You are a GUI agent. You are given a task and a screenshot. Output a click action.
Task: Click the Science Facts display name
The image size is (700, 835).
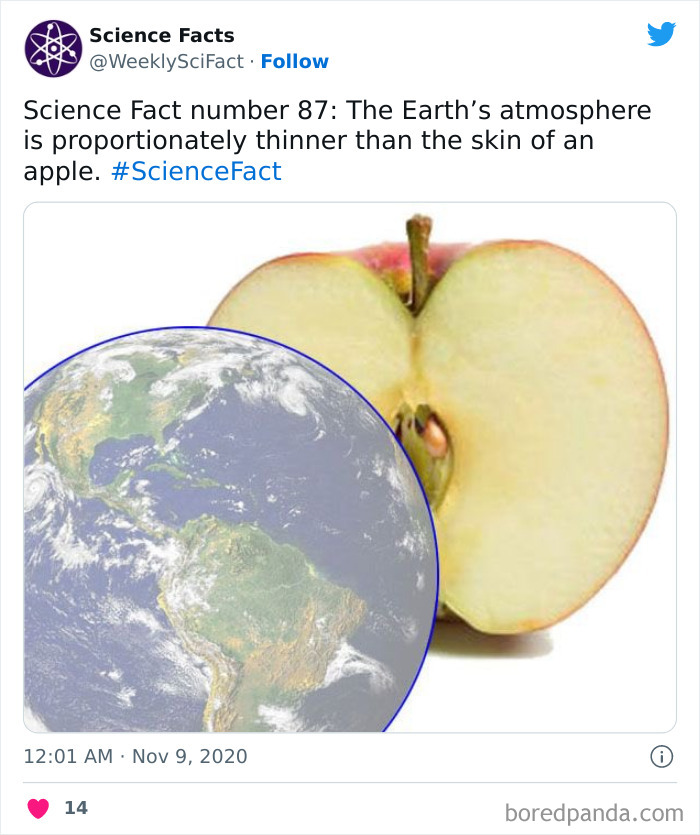point(160,35)
